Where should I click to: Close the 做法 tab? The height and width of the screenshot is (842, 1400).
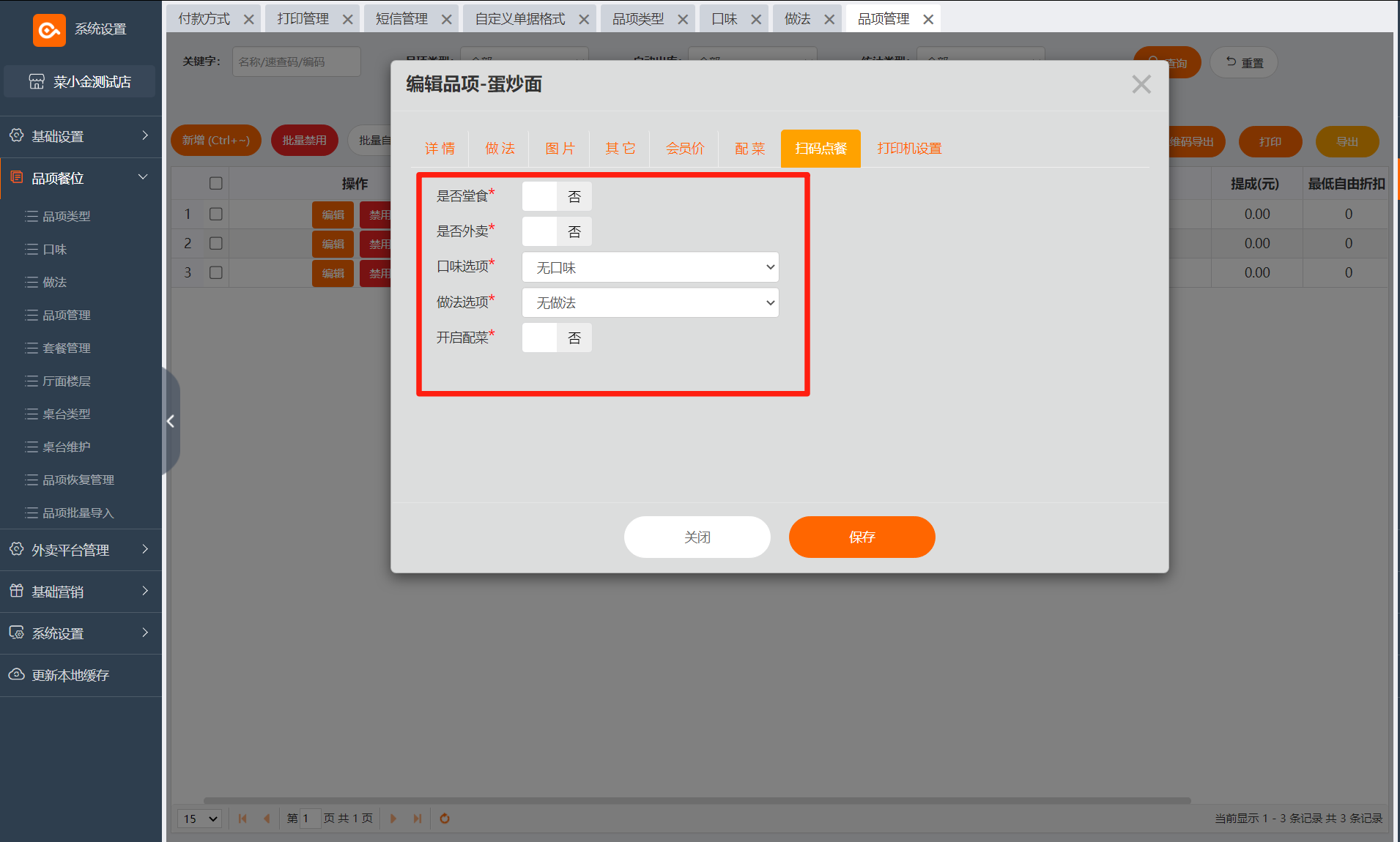[x=829, y=19]
